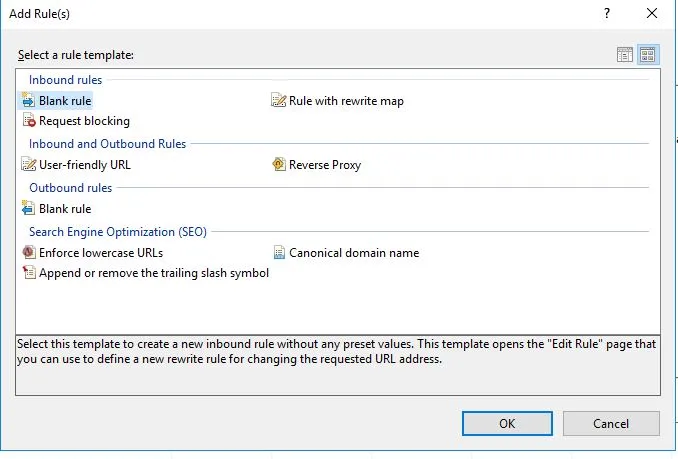This screenshot has width=678, height=459.
Task: Confirm the selection with OK
Action: point(507,423)
